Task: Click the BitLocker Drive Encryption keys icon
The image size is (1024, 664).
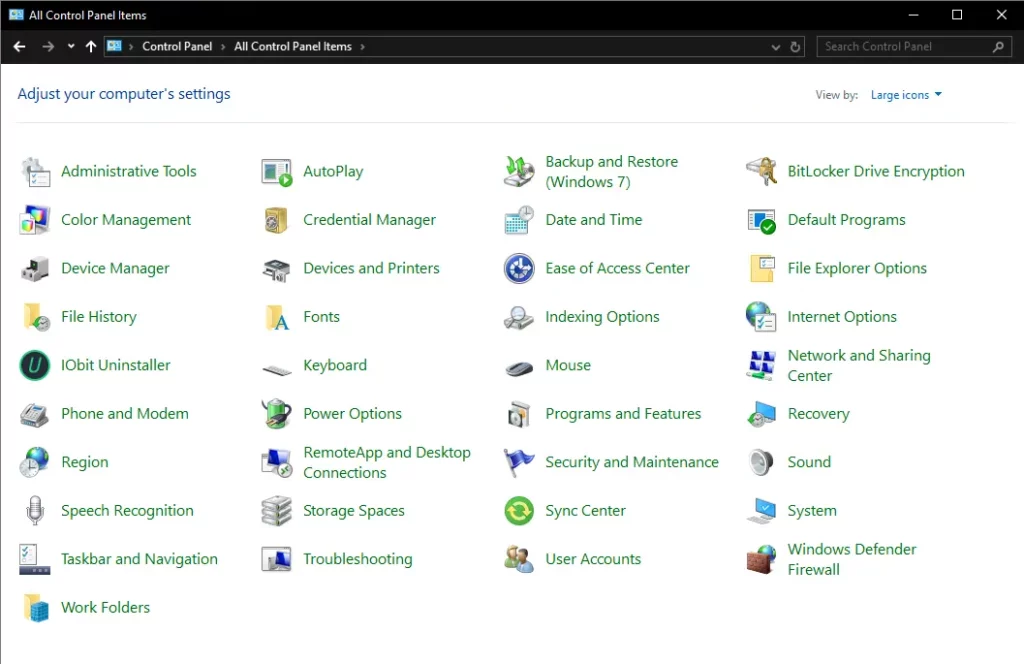Action: point(761,172)
